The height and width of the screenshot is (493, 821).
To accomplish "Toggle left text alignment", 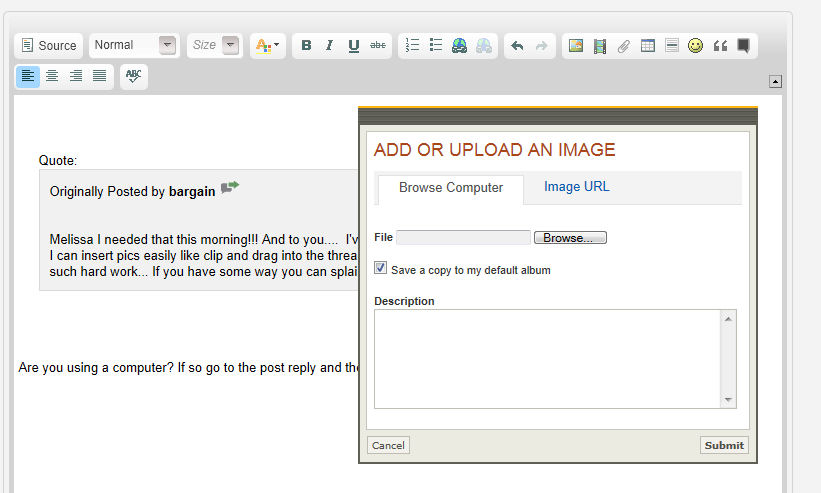I will click(28, 76).
